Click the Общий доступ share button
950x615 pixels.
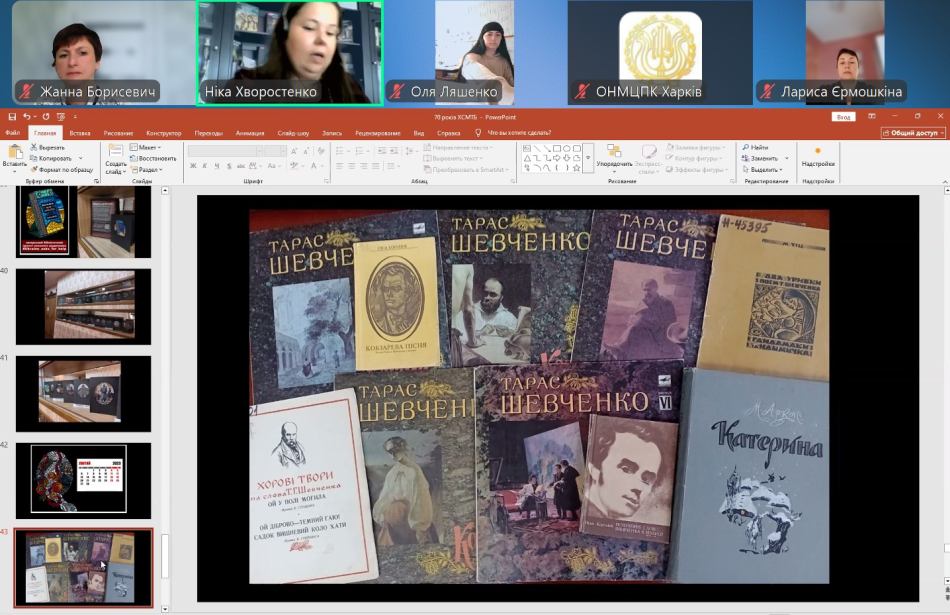click(x=912, y=132)
